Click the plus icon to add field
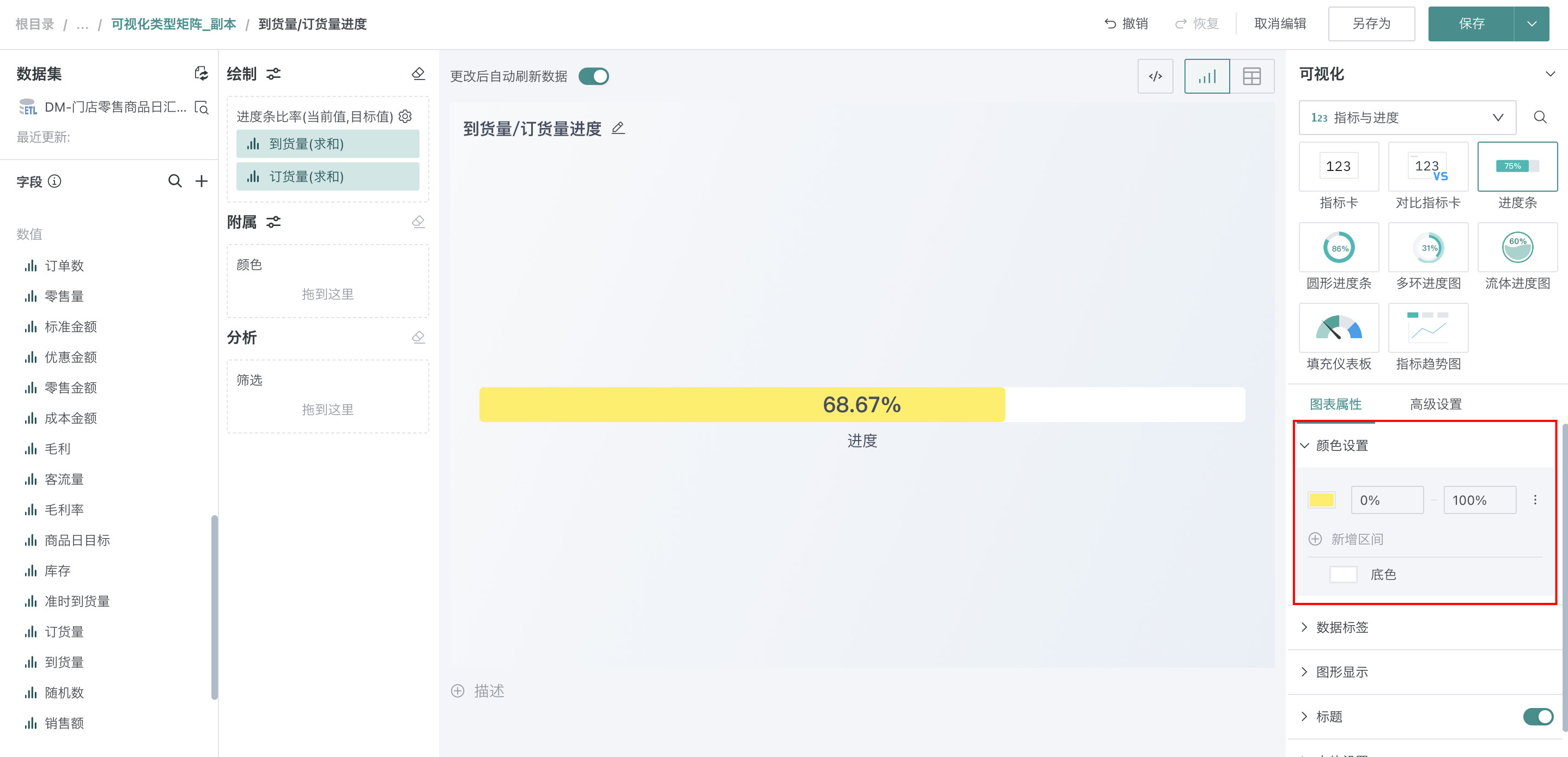The height and width of the screenshot is (757, 1568). [x=202, y=181]
